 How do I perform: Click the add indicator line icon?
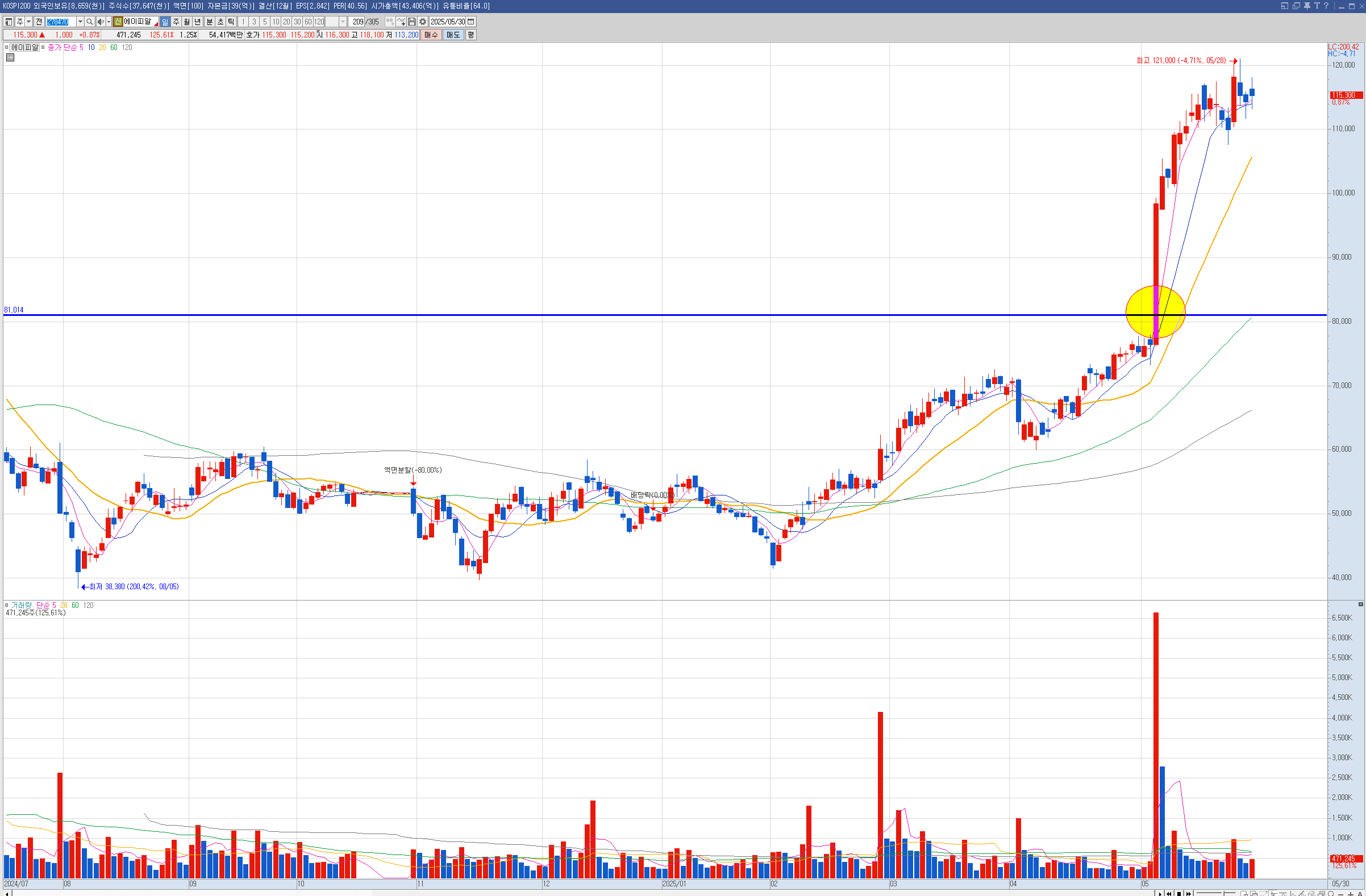[x=401, y=22]
